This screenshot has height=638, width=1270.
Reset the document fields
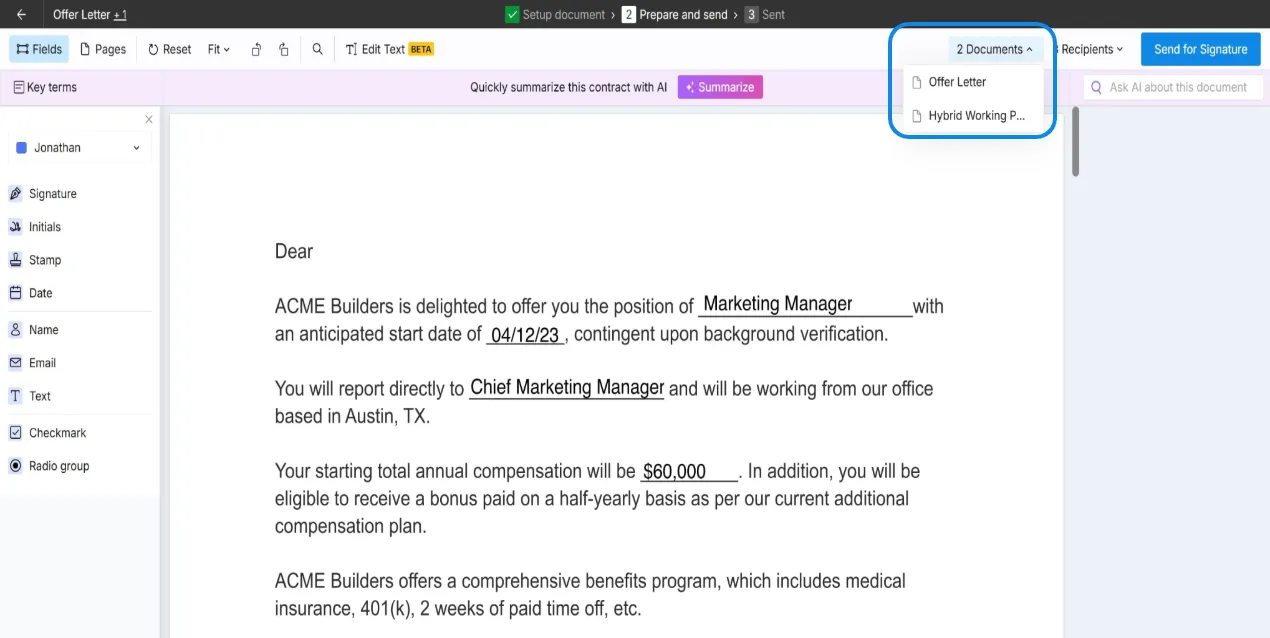(170, 49)
